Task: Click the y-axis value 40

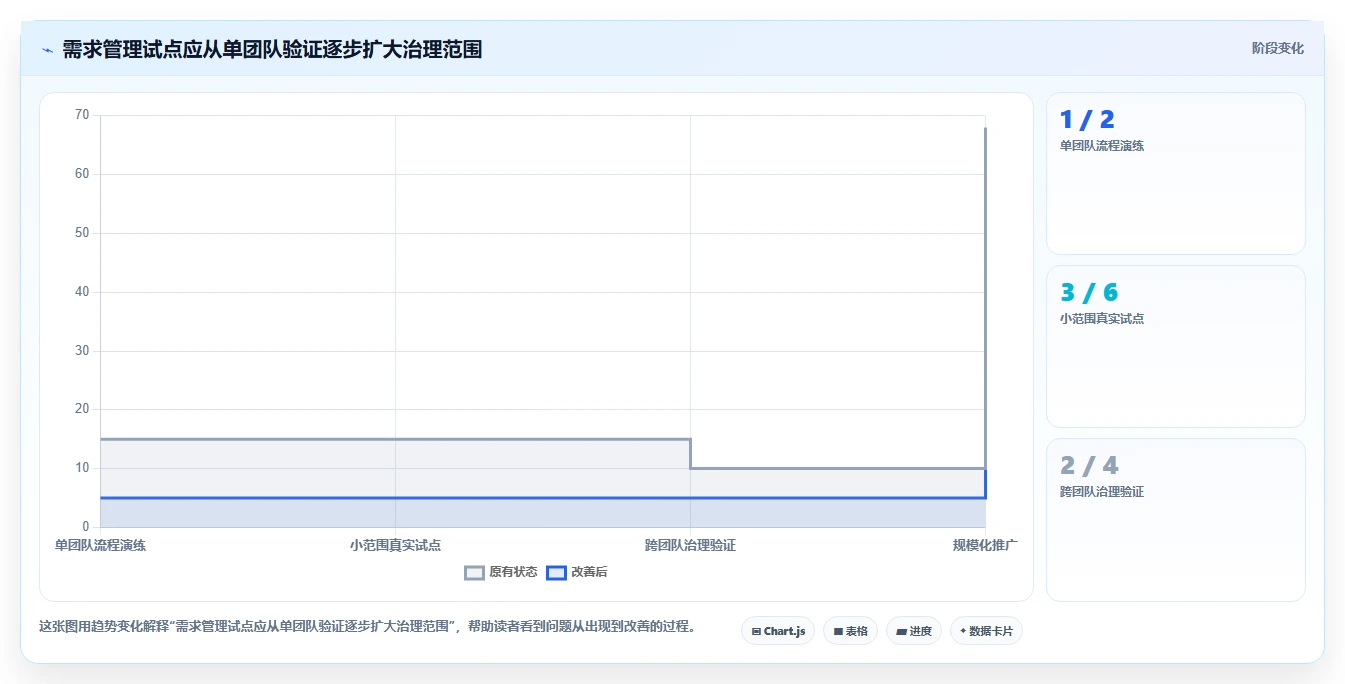Action: click(x=82, y=292)
